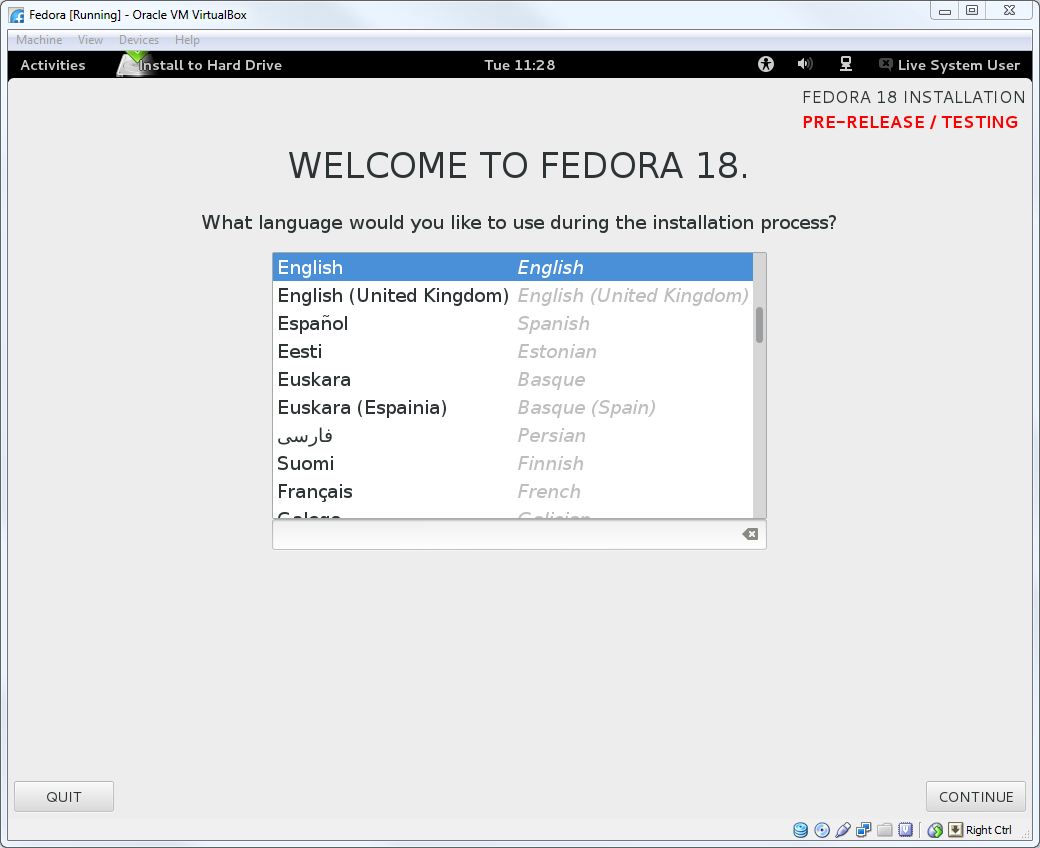Image resolution: width=1040 pixels, height=848 pixels.
Task: Click the language search input field
Action: pos(519,534)
